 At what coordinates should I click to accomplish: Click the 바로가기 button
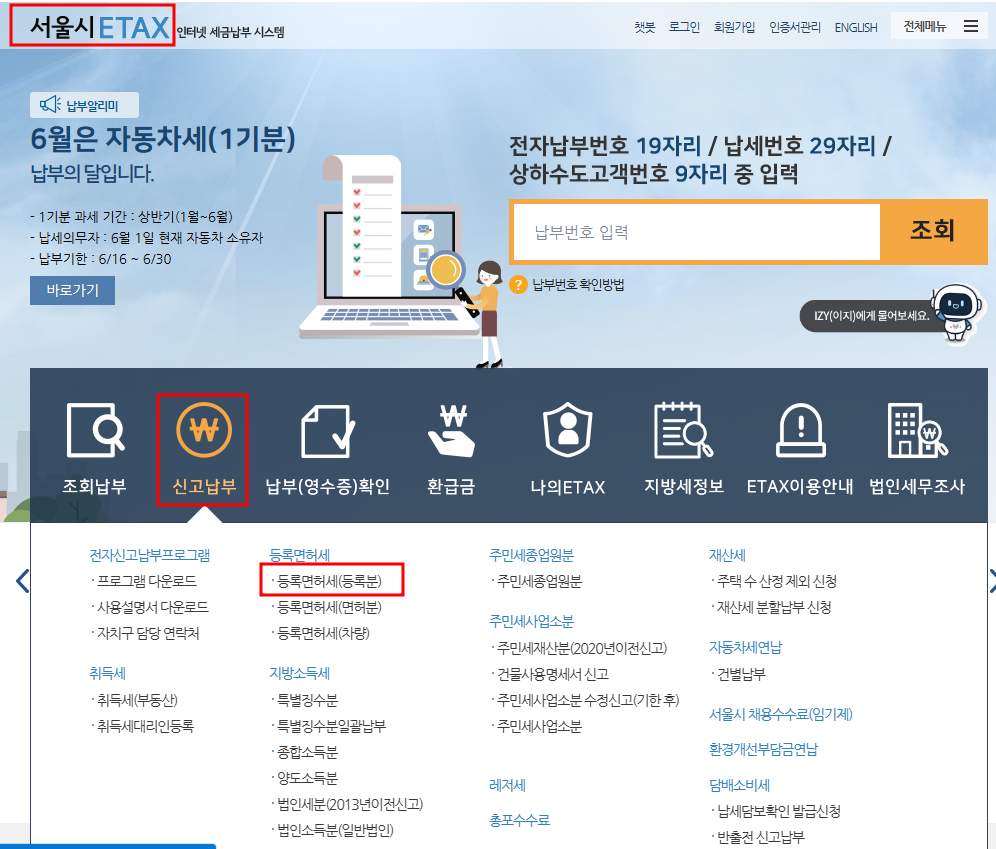click(72, 290)
